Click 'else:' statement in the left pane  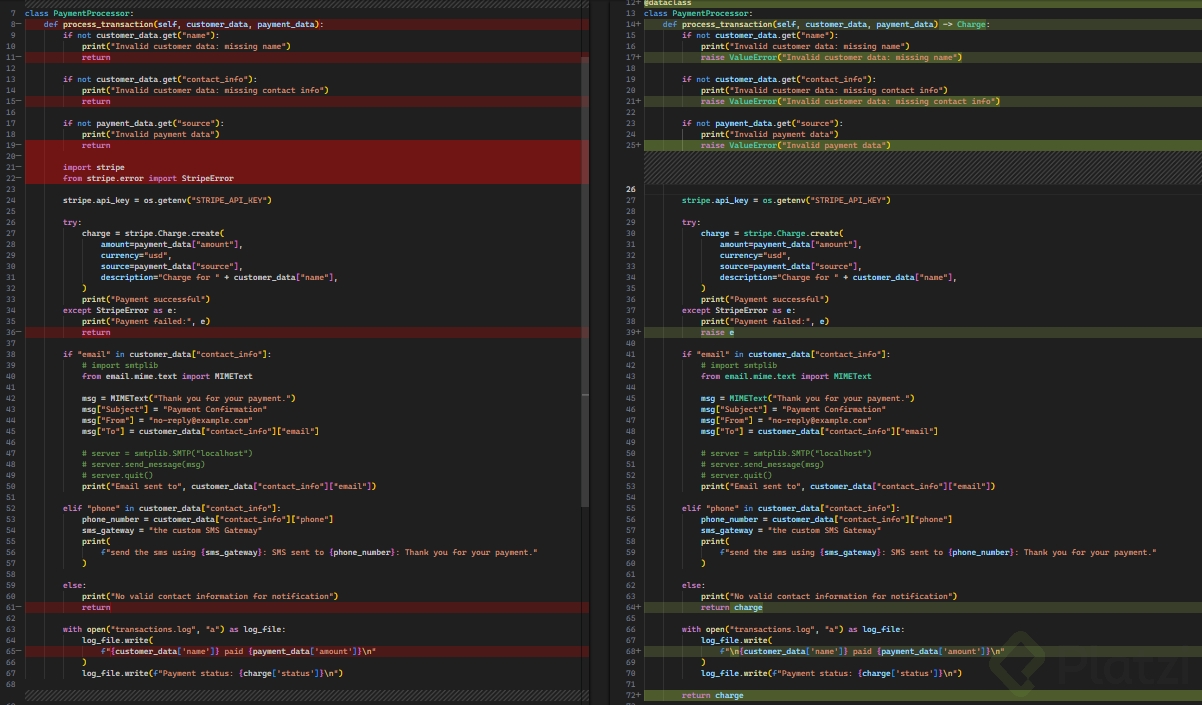(74, 585)
